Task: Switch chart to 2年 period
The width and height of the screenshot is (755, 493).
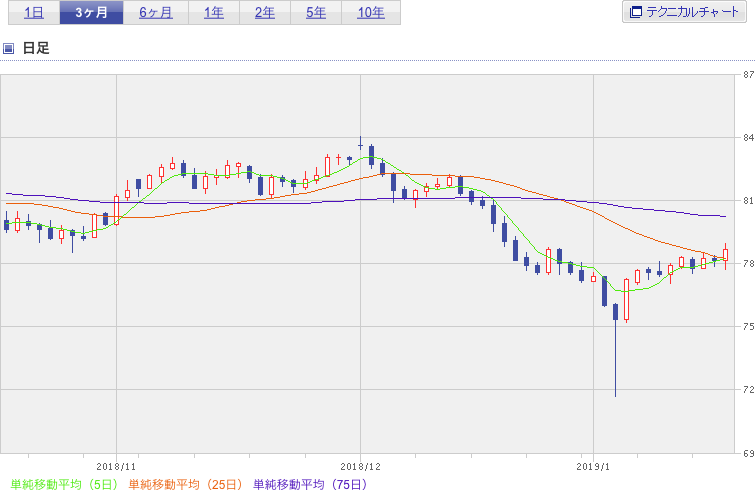Action: click(265, 13)
